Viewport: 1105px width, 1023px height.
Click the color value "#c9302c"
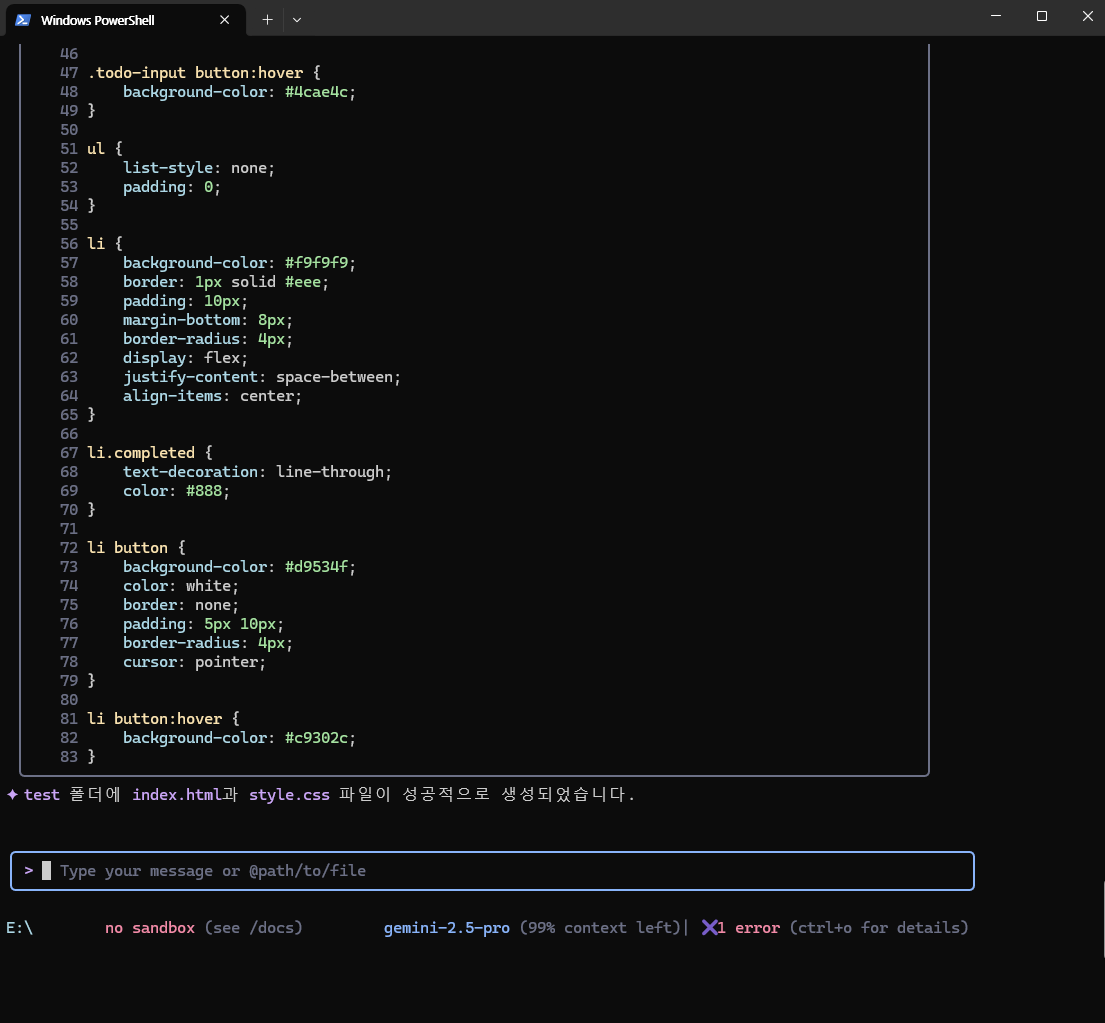(x=316, y=738)
